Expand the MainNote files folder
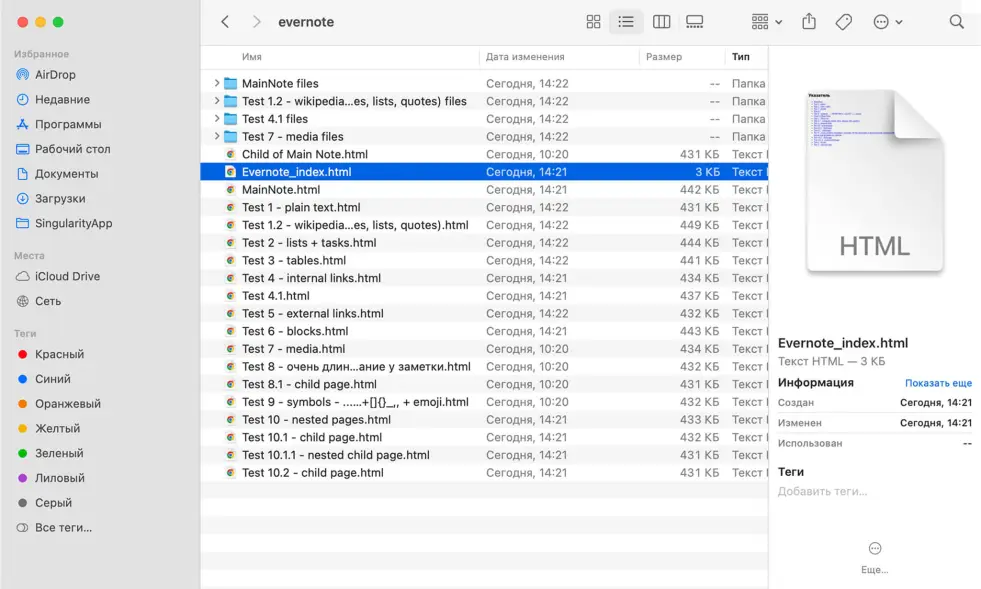Viewport: 981px width, 589px height. (x=217, y=84)
